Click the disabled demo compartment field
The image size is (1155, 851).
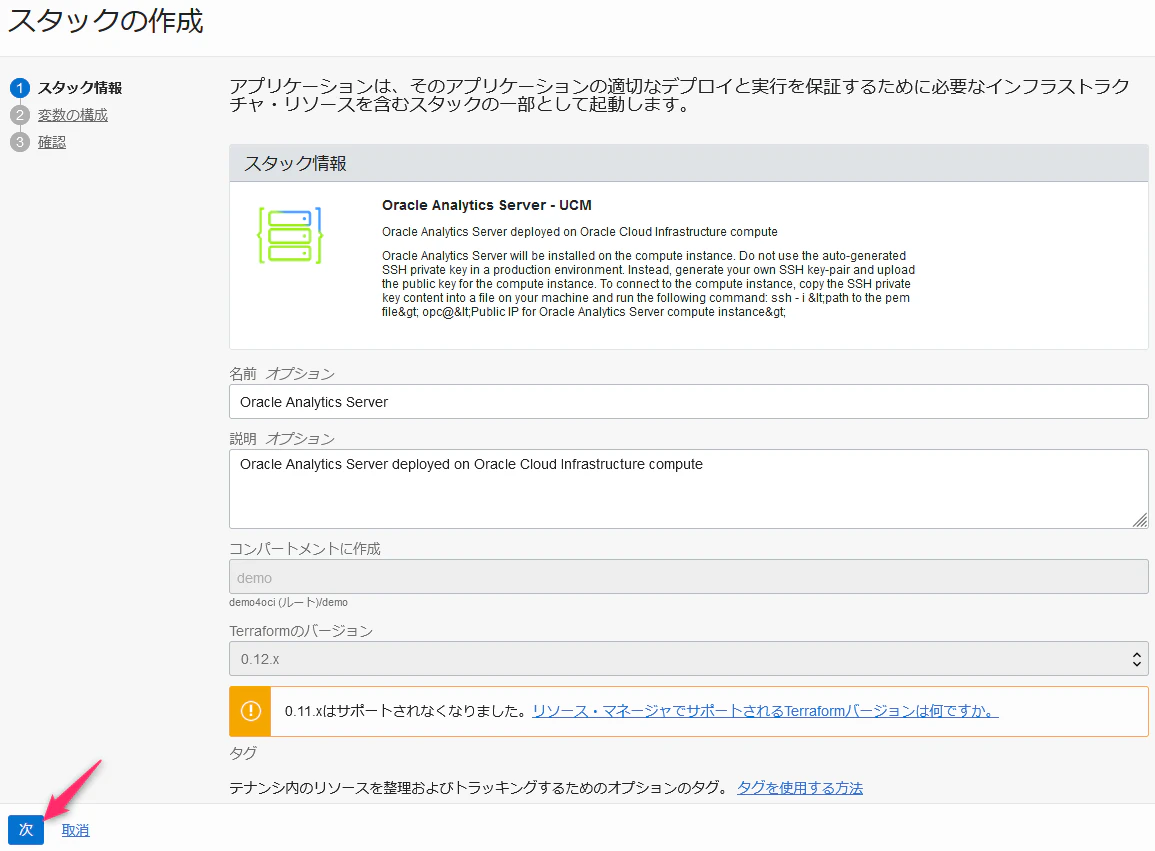(x=689, y=577)
